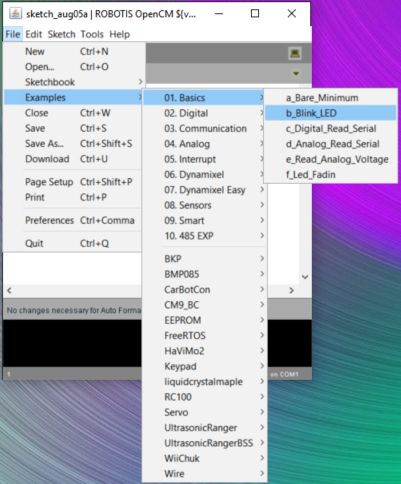Open the Tools menu

pyautogui.click(x=92, y=34)
